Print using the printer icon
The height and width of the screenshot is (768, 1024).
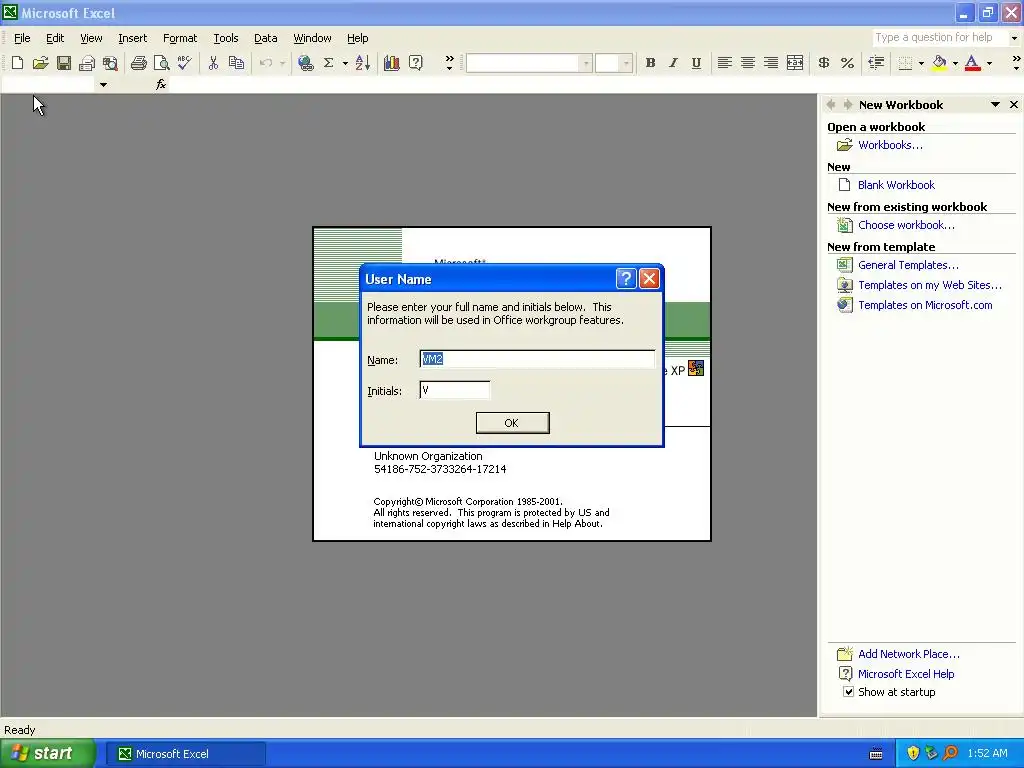click(x=138, y=63)
